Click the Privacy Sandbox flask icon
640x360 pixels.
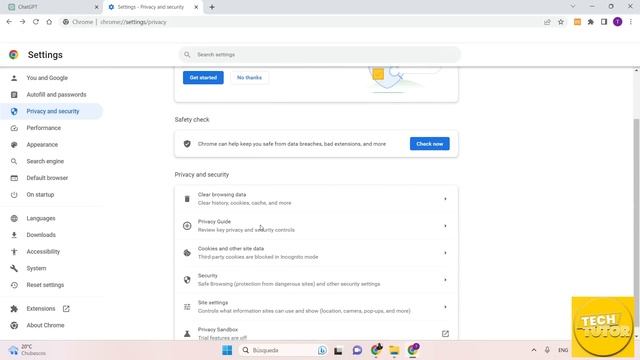point(187,334)
